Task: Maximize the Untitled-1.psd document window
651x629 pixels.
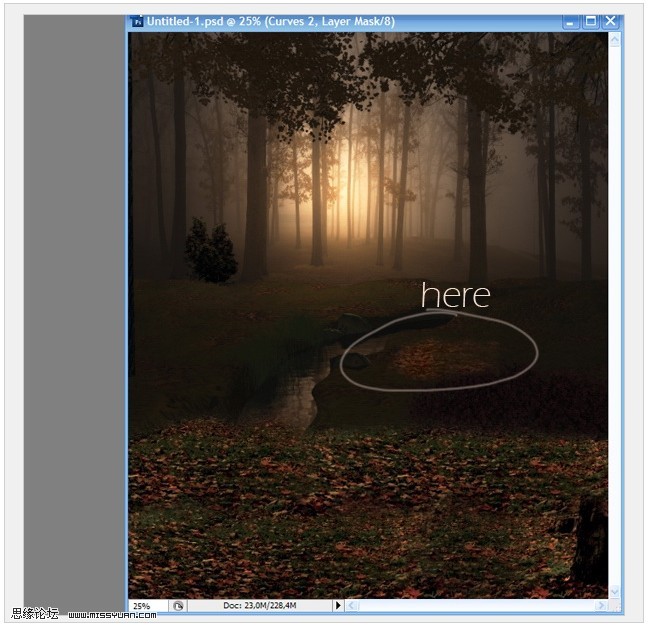Action: (x=590, y=21)
